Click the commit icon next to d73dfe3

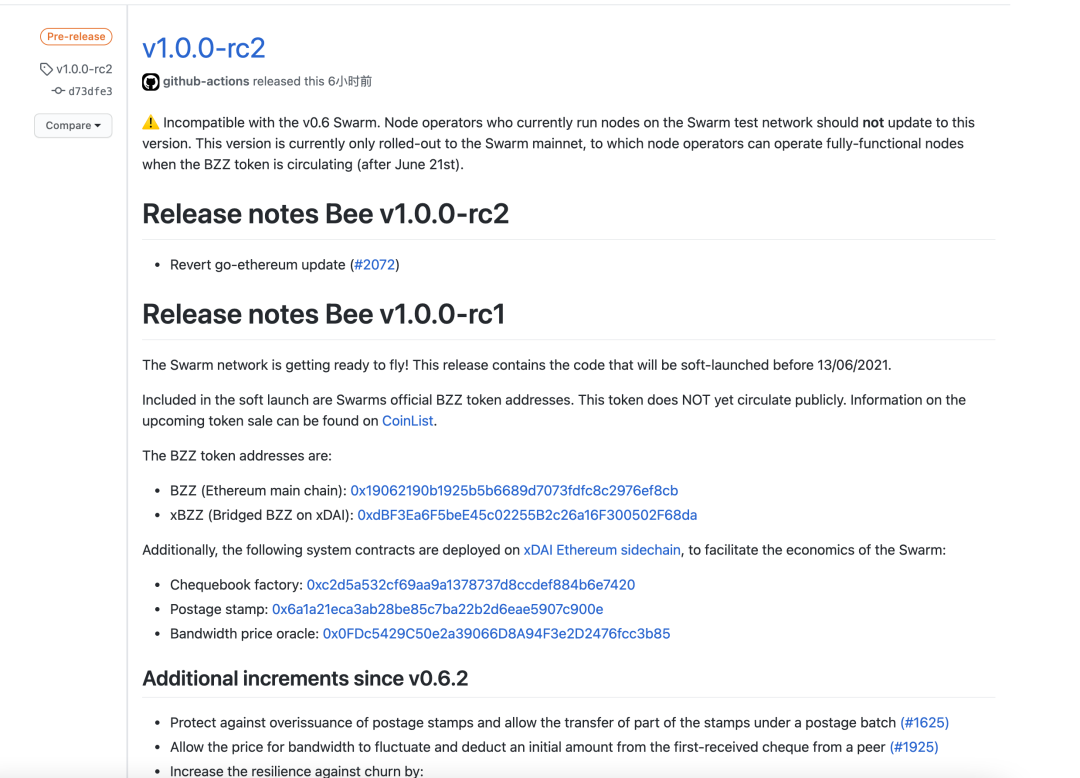58,91
